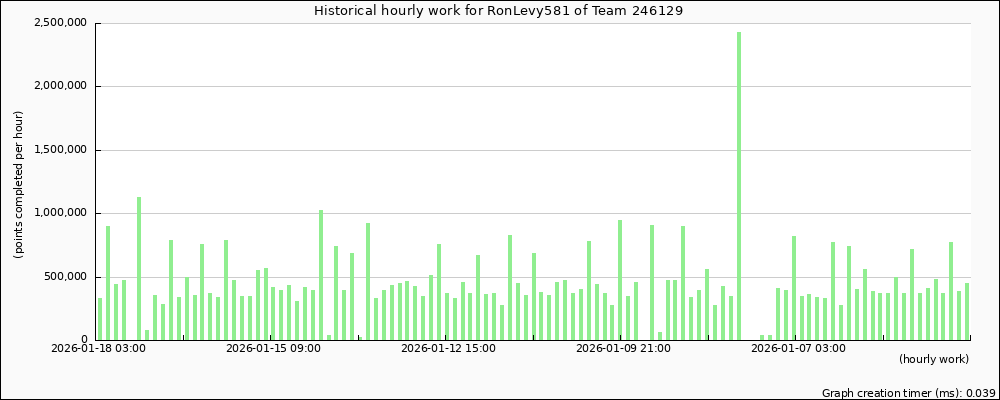The height and width of the screenshot is (400, 1000).
Task: Click the 2026-01-07 03:00 date label
Action: point(798,349)
